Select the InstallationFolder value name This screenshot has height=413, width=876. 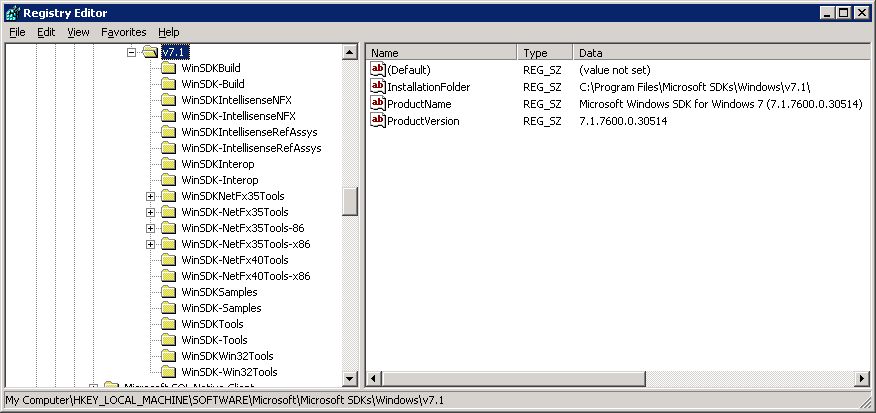429,87
